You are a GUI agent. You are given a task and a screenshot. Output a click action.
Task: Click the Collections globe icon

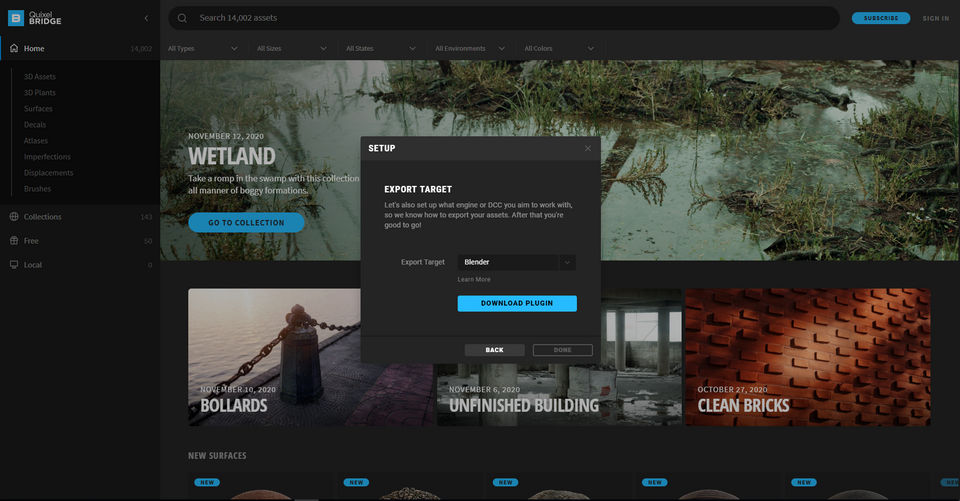coord(14,216)
